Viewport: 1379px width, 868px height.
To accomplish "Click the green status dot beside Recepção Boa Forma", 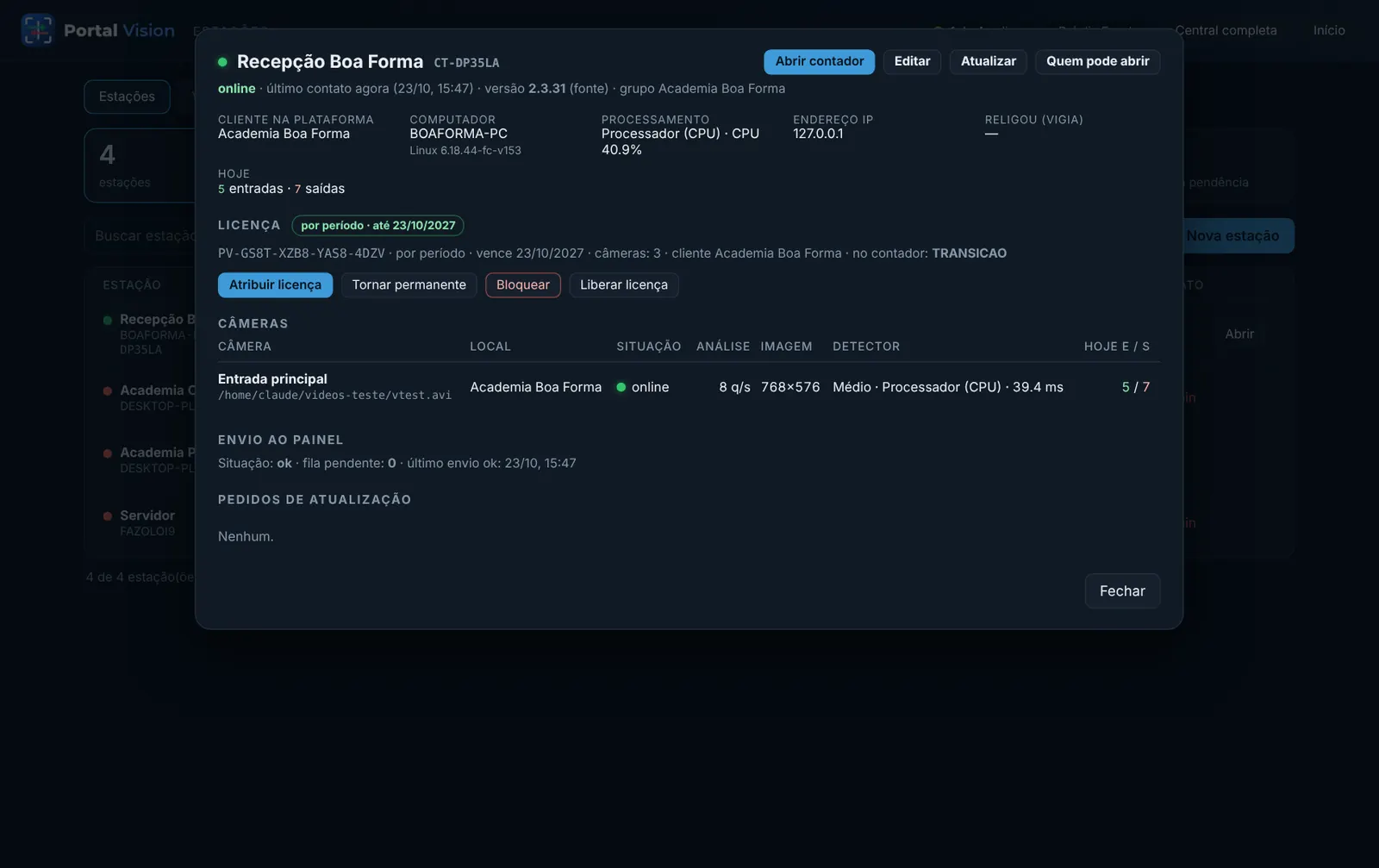I will coord(222,62).
